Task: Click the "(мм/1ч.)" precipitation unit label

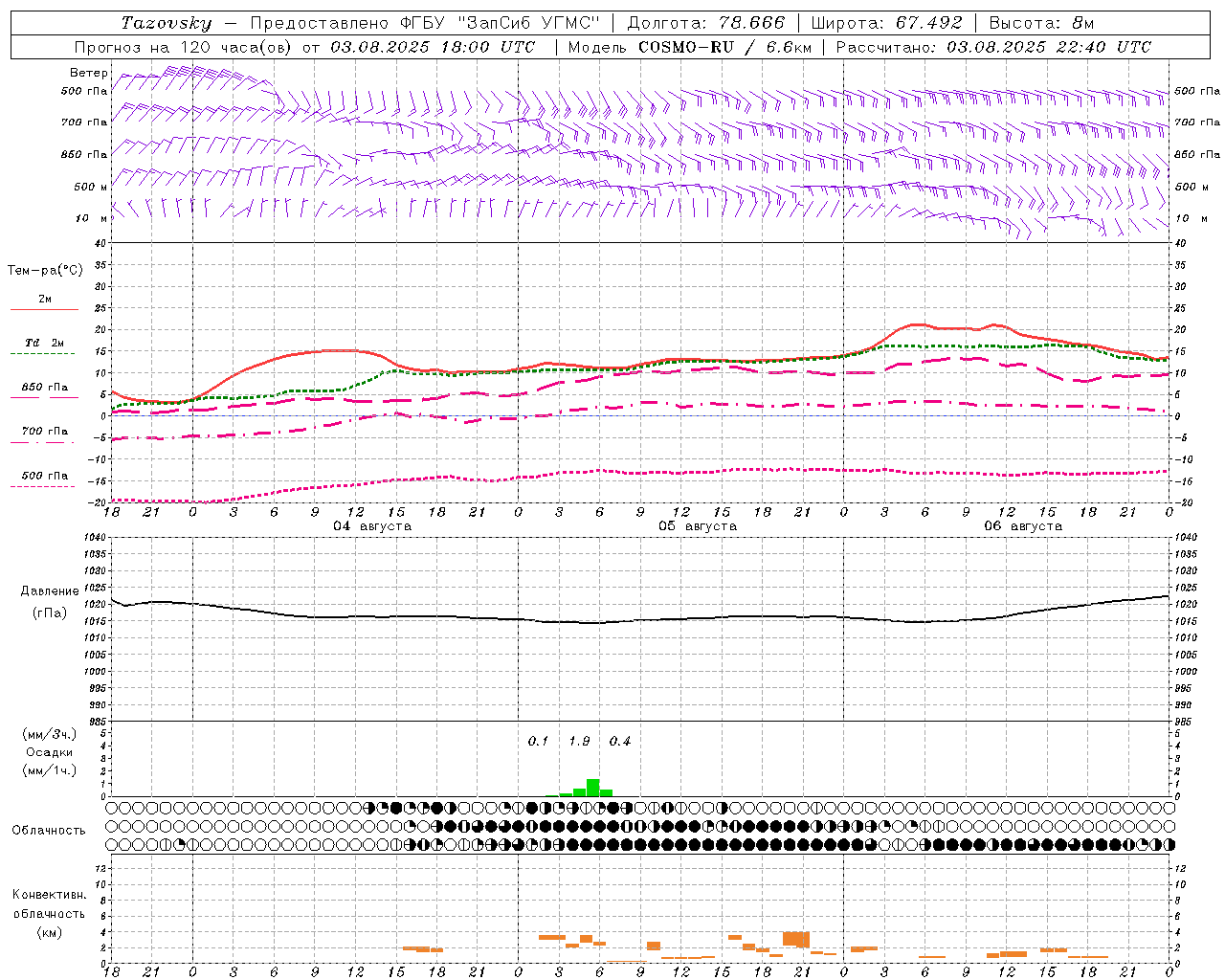Action: pyautogui.click(x=50, y=770)
